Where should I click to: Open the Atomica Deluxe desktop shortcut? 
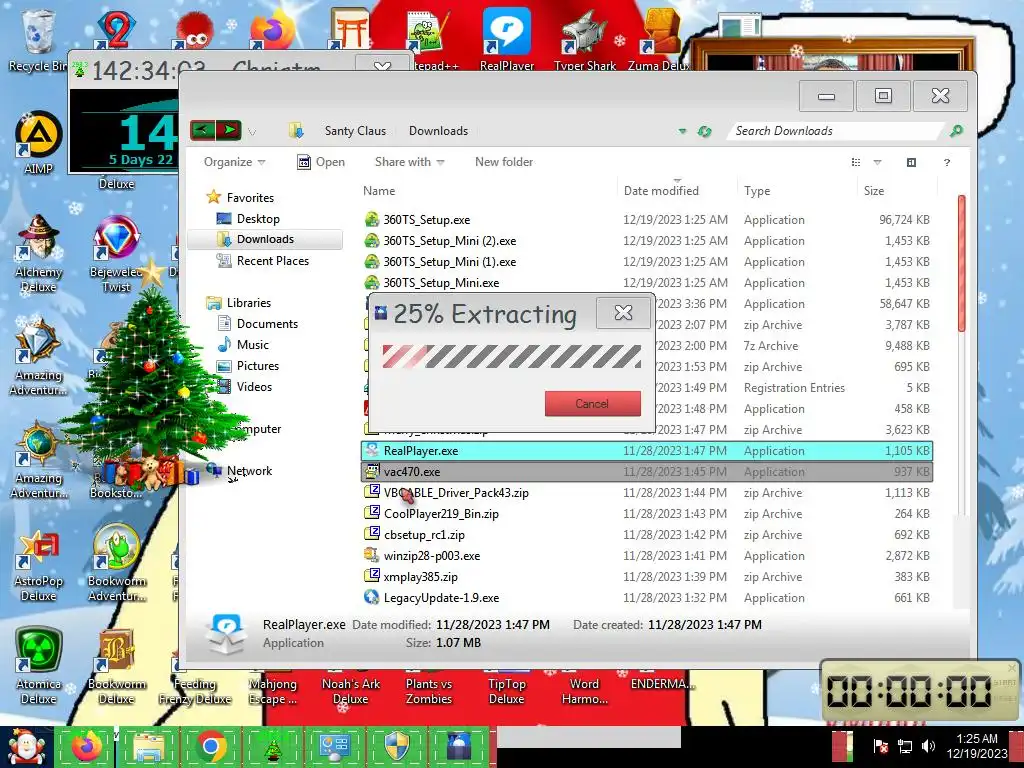[38, 666]
